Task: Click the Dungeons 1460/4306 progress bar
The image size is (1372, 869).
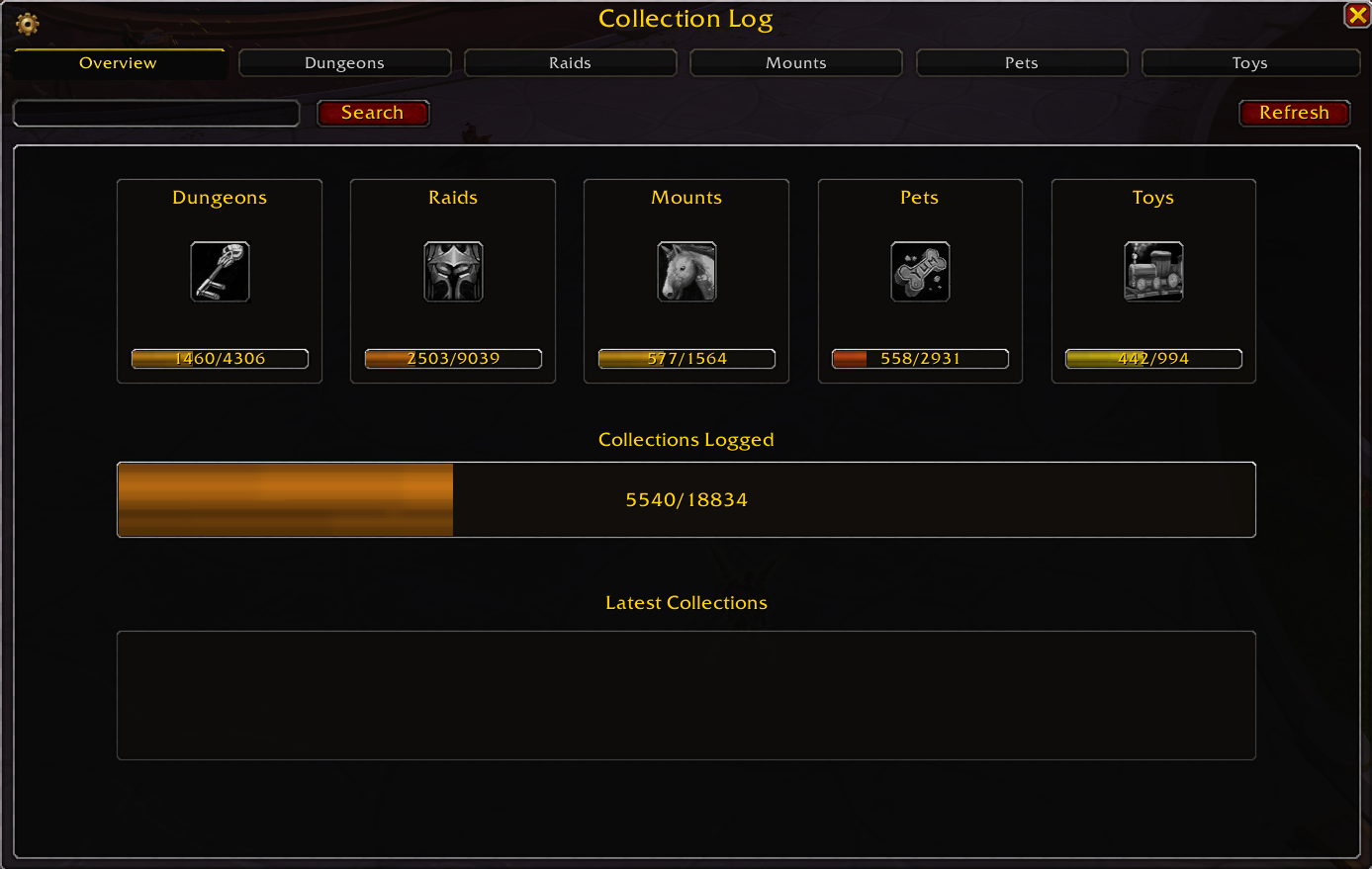Action: (x=220, y=358)
